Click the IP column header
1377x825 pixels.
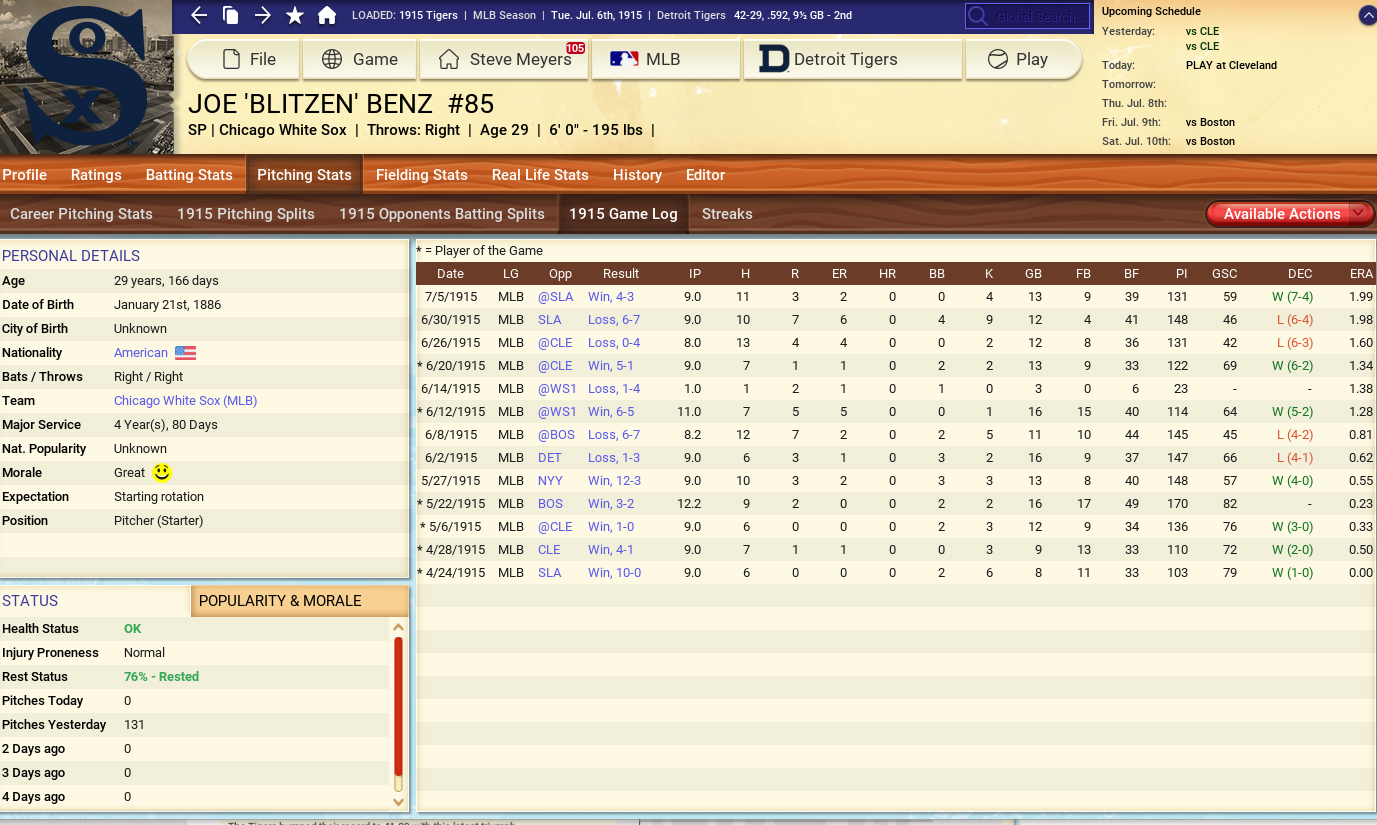tap(694, 274)
